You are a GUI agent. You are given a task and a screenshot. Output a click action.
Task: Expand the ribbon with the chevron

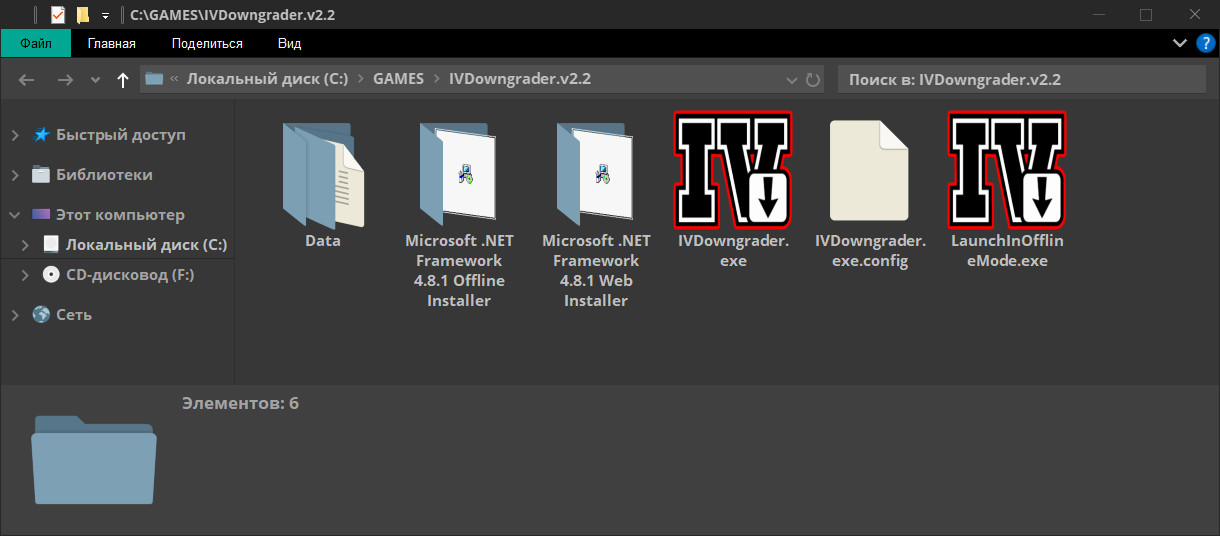point(1180,43)
